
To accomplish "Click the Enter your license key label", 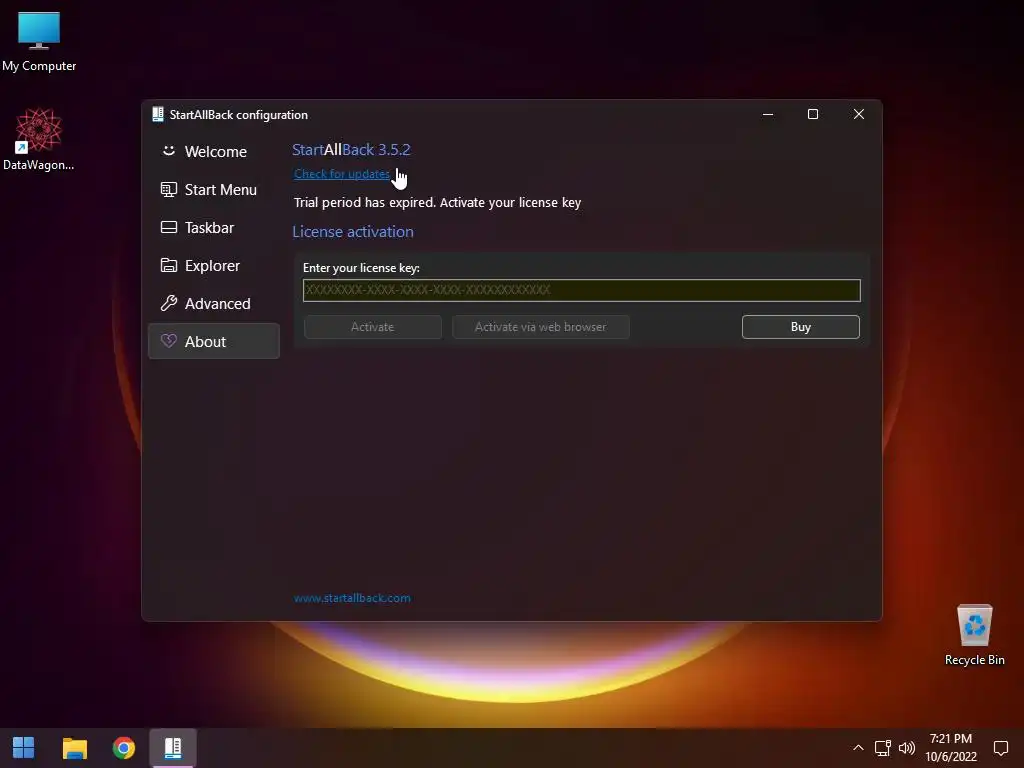I will coord(361,268).
